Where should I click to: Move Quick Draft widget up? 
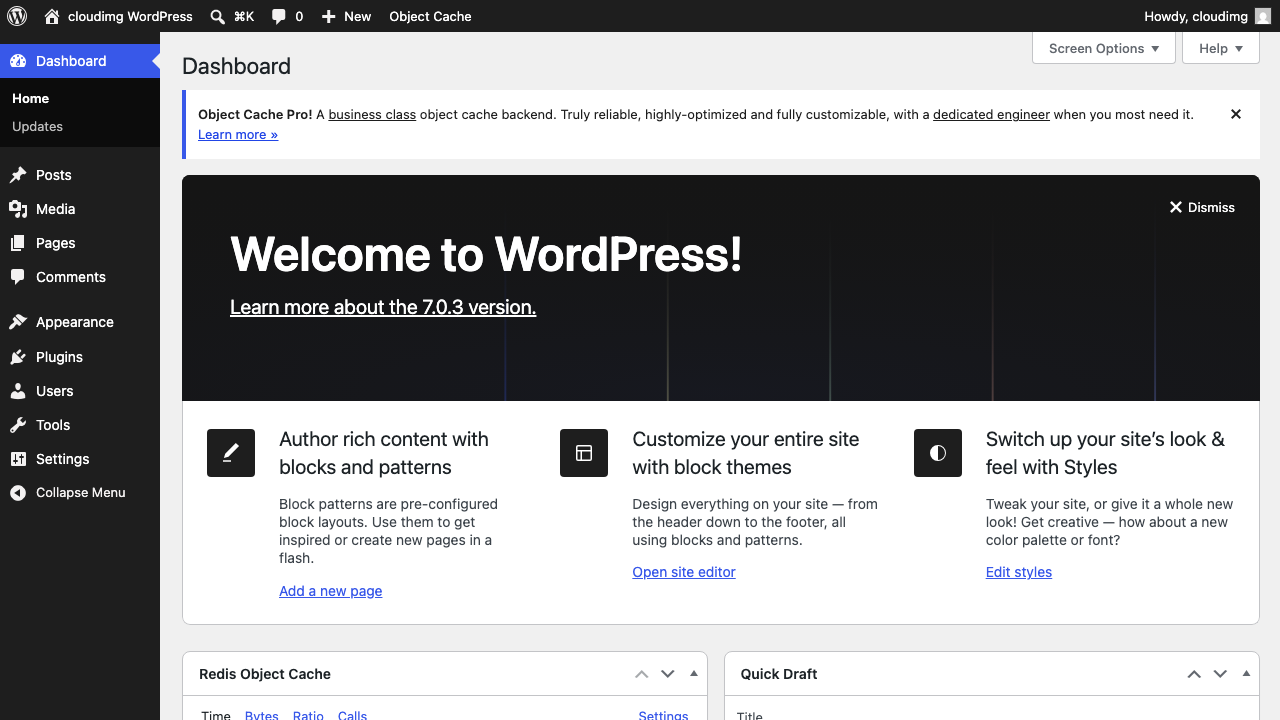coord(1194,674)
